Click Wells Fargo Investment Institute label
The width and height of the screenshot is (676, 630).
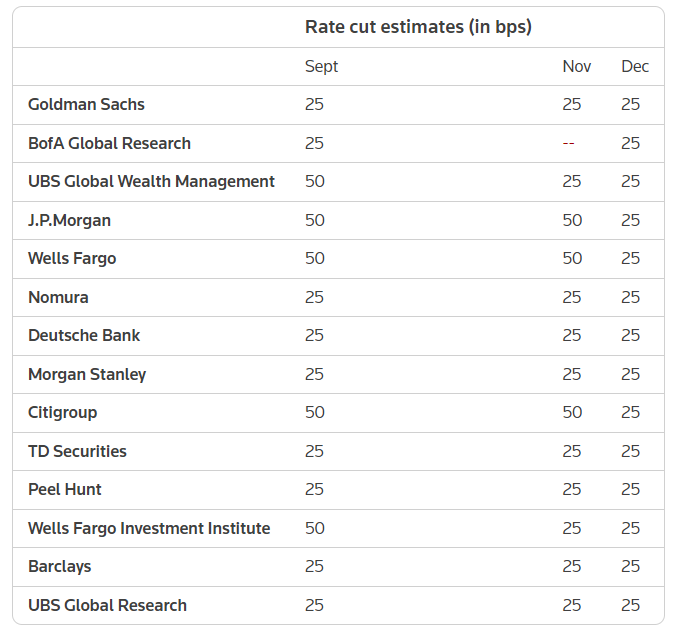149,528
